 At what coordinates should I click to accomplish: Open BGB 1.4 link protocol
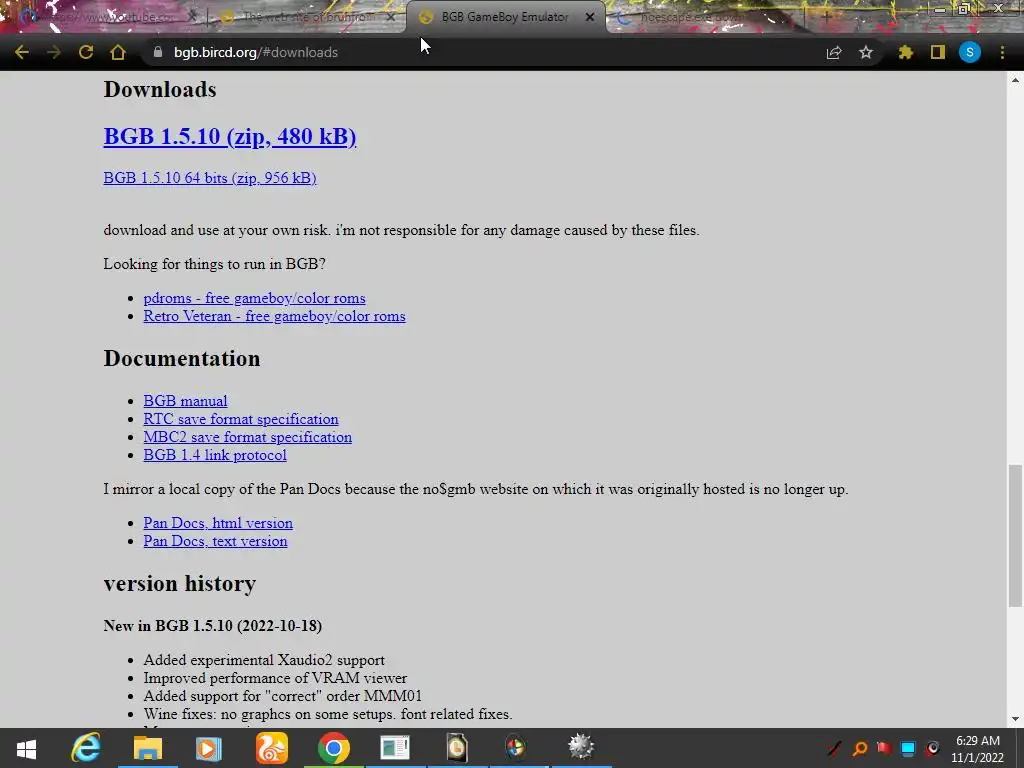click(215, 455)
